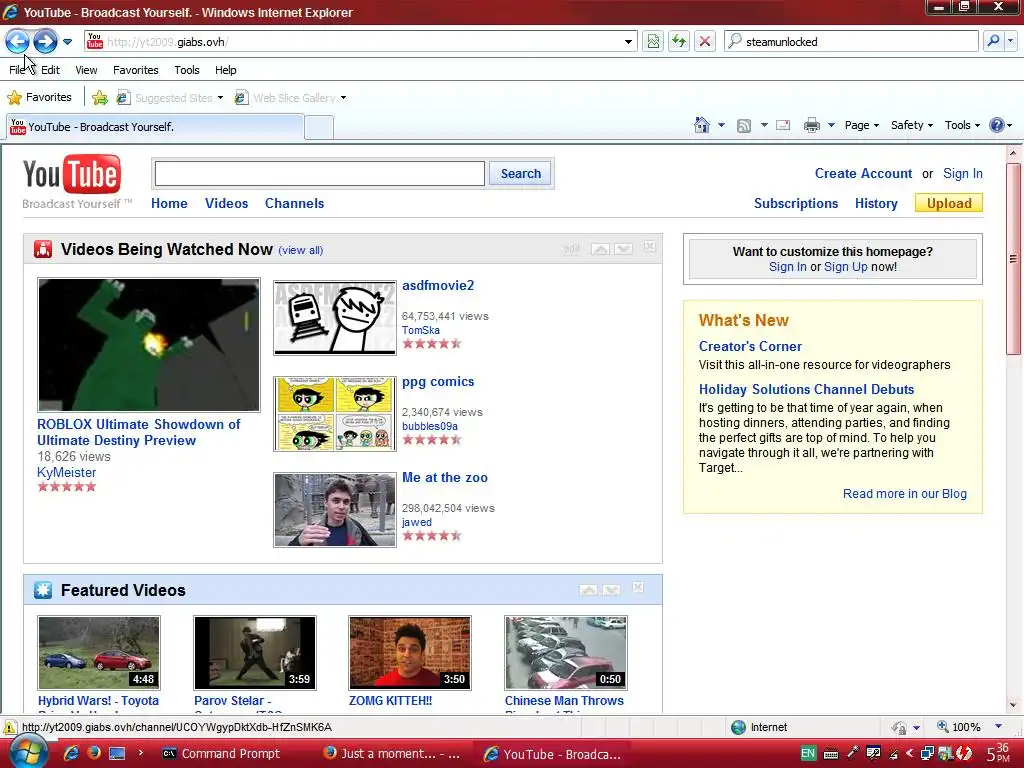This screenshot has width=1024, height=768.
Task: Open the search provider dropdown arrow
Action: (x=1011, y=41)
